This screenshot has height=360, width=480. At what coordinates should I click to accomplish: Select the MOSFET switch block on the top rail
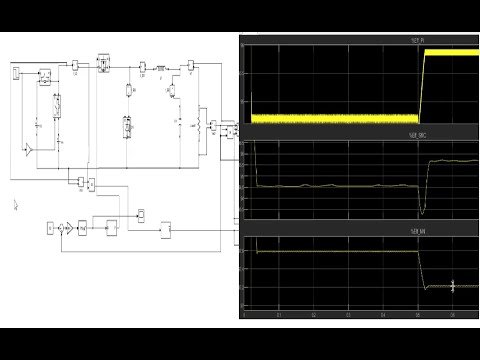[104, 63]
